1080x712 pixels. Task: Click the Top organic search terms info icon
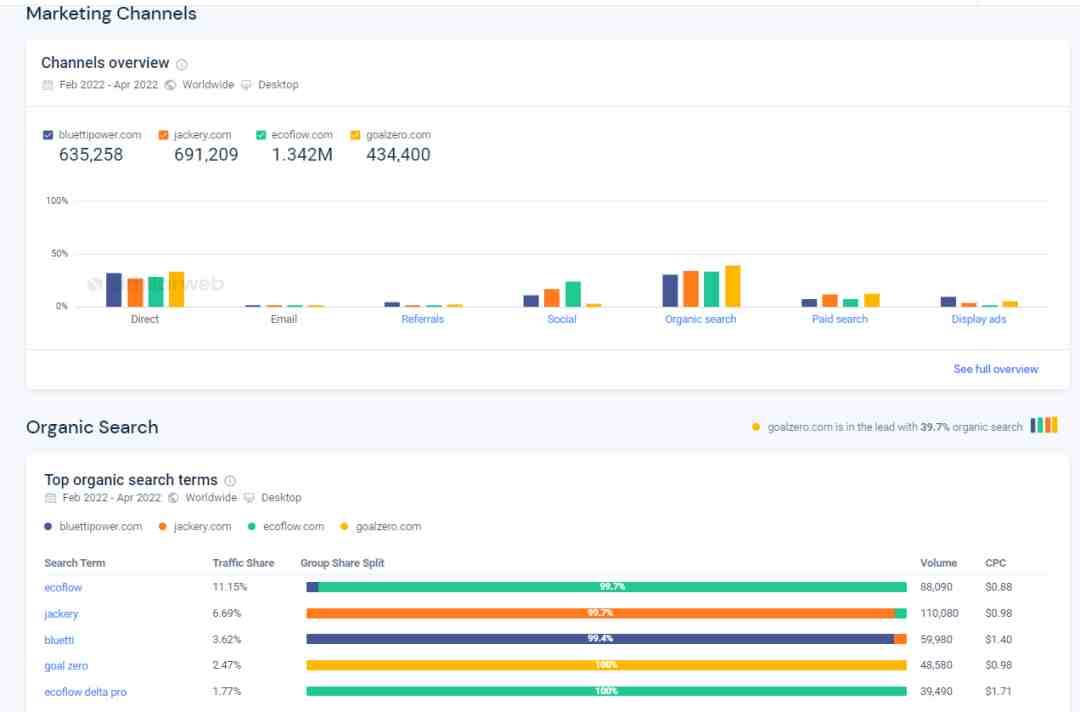tap(230, 481)
